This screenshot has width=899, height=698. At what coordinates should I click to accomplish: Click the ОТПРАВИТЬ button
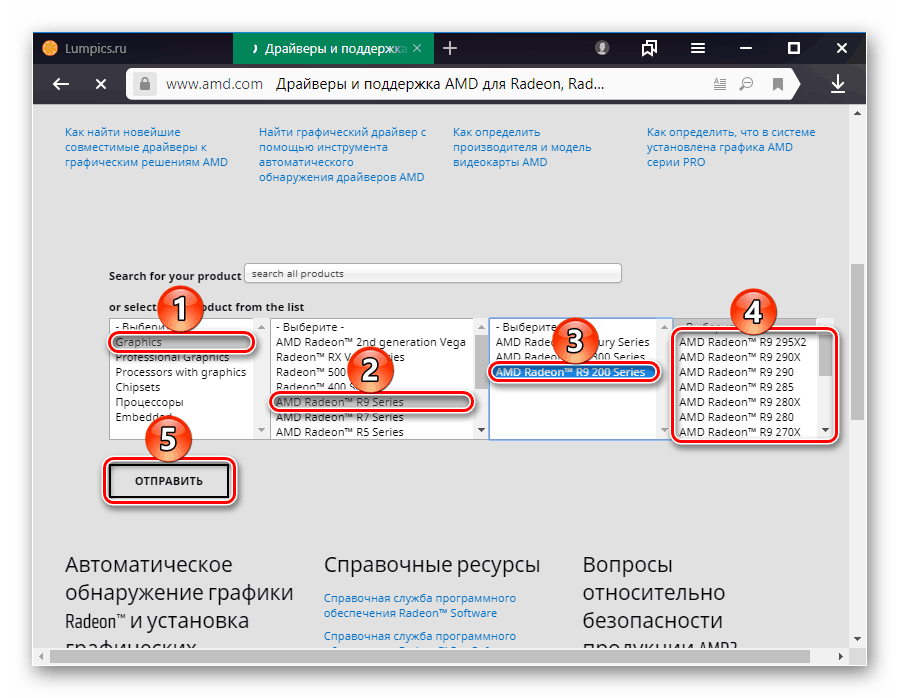169,481
